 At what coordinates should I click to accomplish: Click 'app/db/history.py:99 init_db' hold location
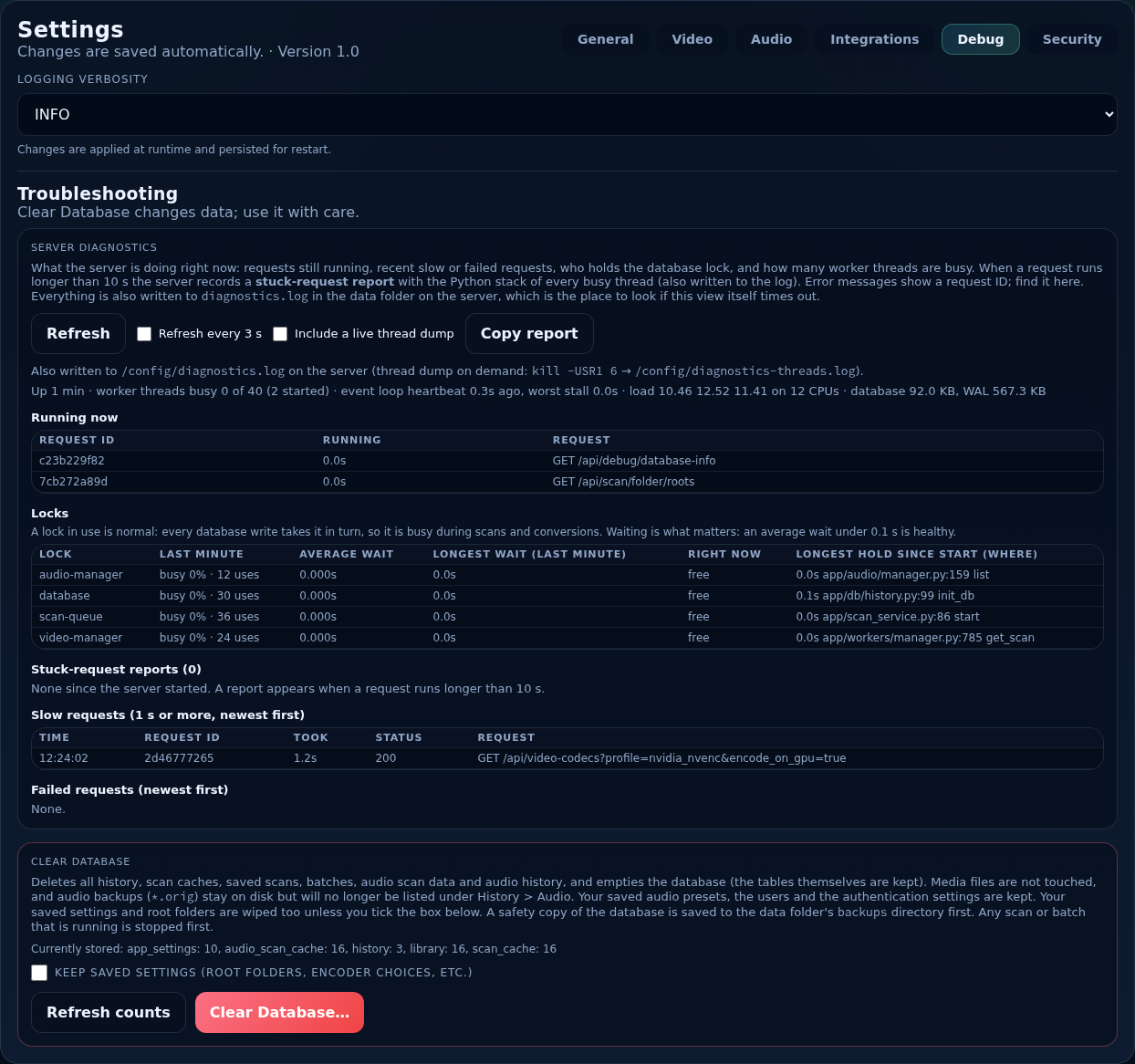[899, 596]
